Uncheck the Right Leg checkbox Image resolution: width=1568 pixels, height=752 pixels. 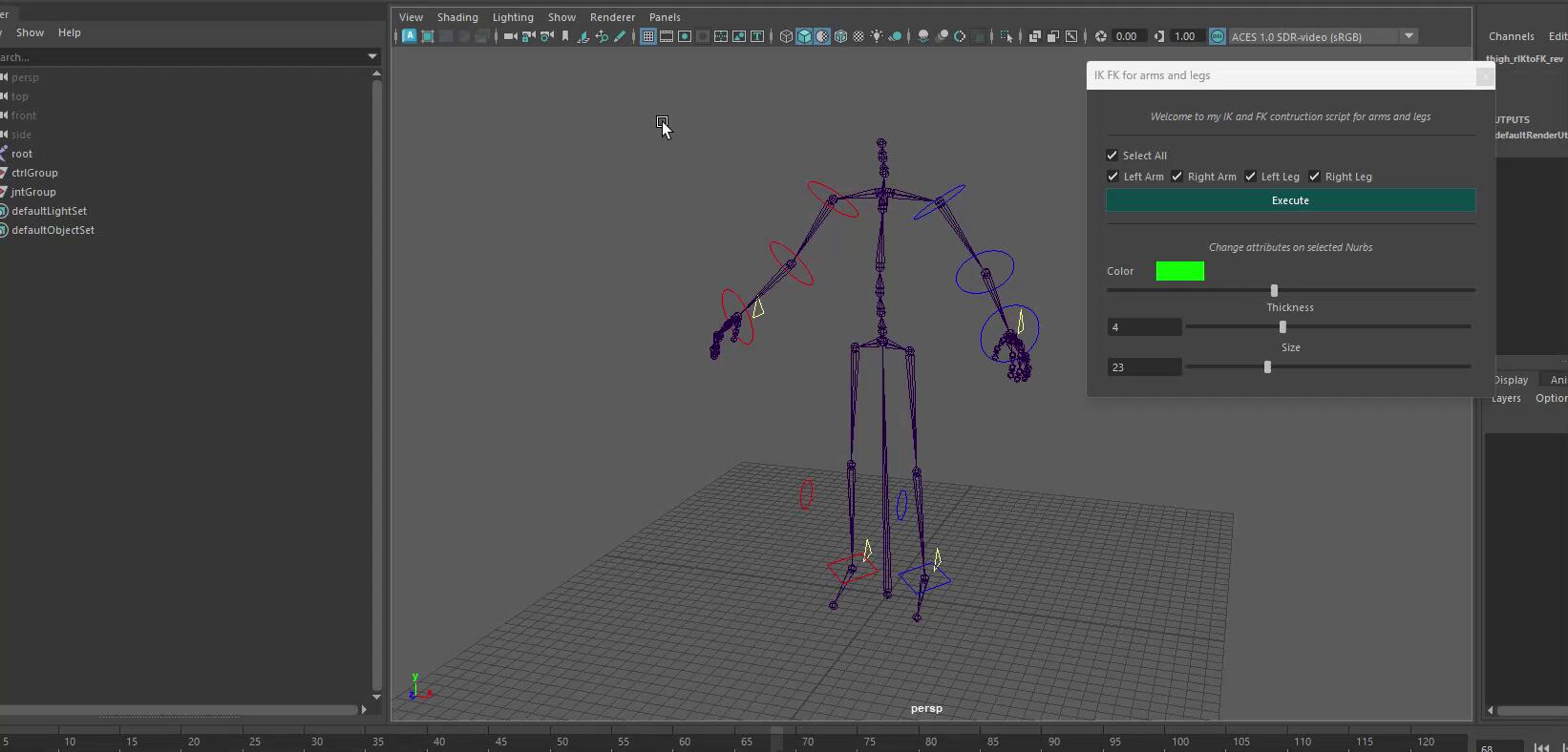coord(1315,177)
